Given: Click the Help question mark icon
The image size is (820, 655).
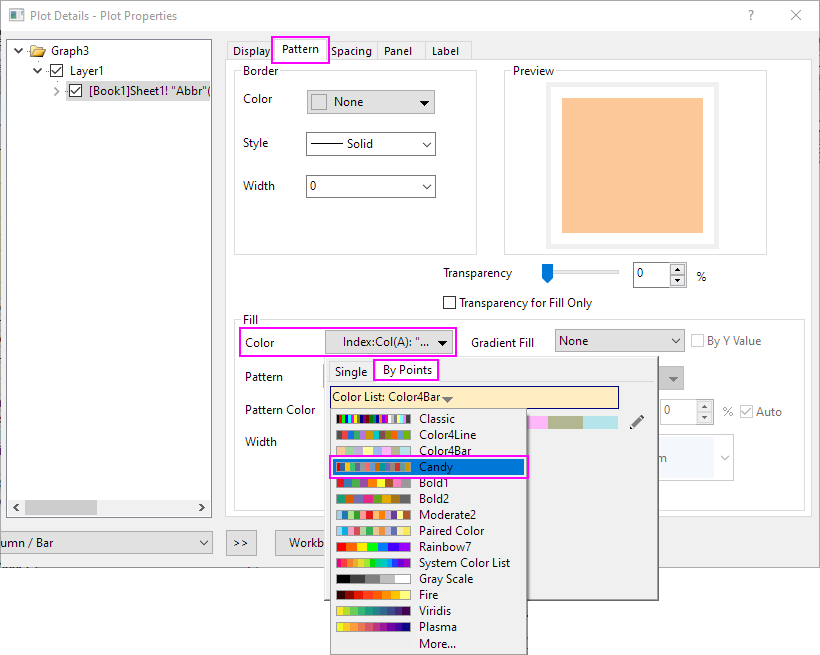Looking at the screenshot, I should point(751,15).
